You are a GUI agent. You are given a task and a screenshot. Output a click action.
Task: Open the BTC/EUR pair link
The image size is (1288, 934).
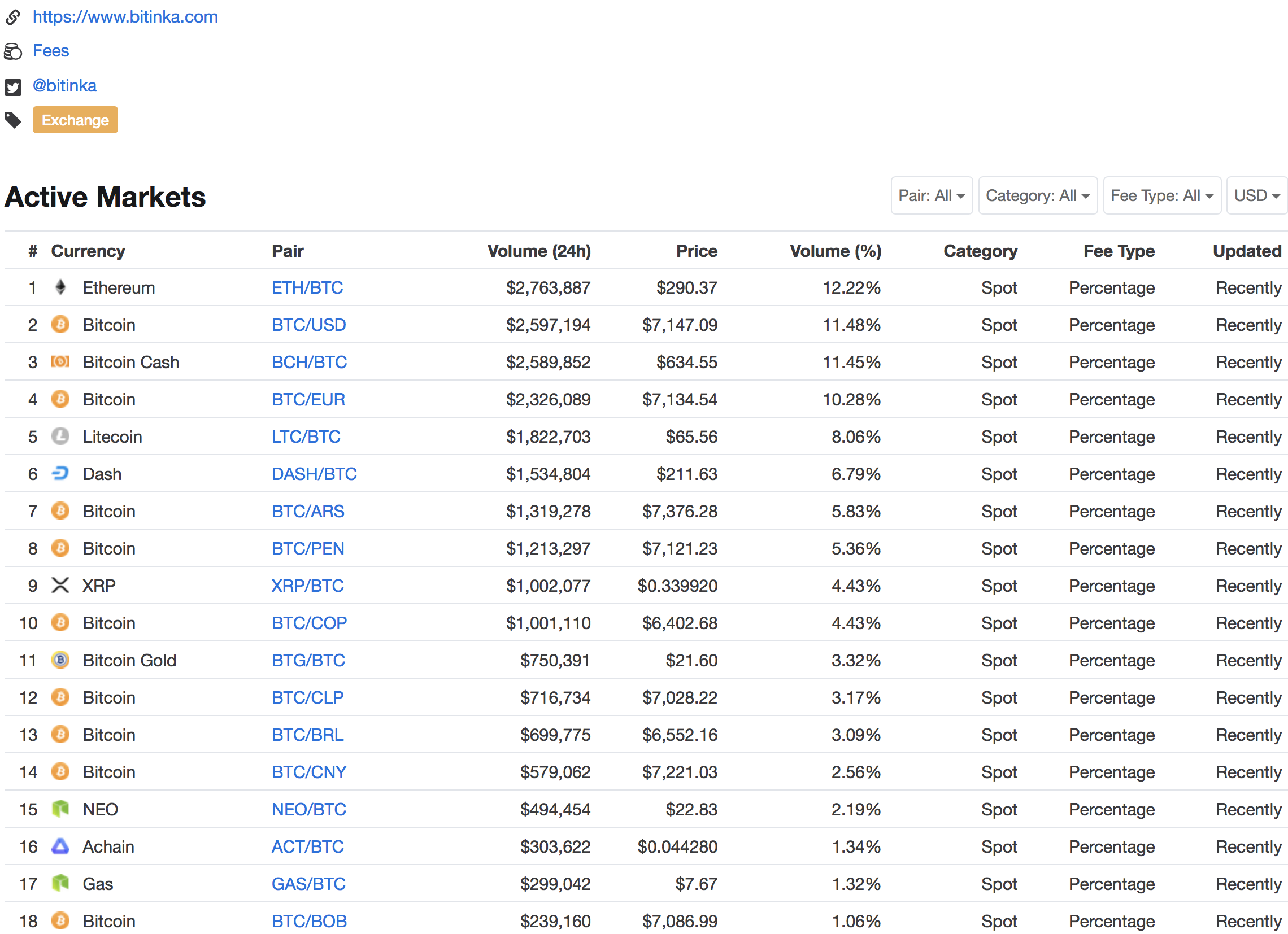[x=308, y=400]
